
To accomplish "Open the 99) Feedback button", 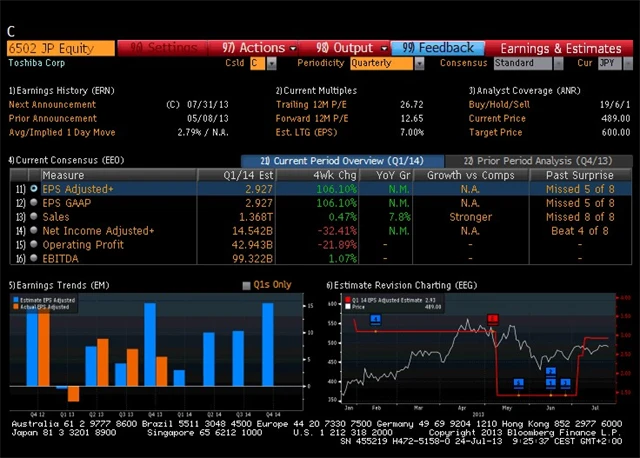I will (438, 48).
